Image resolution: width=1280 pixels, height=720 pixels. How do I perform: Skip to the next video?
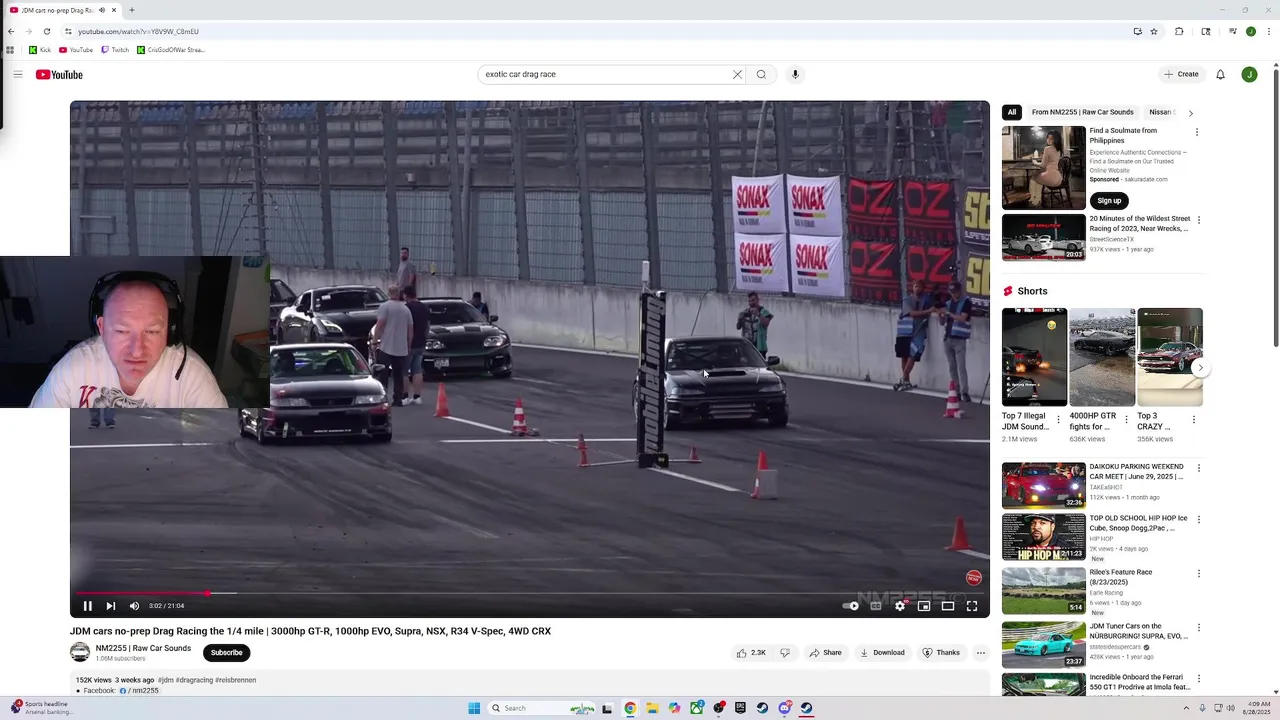111,606
